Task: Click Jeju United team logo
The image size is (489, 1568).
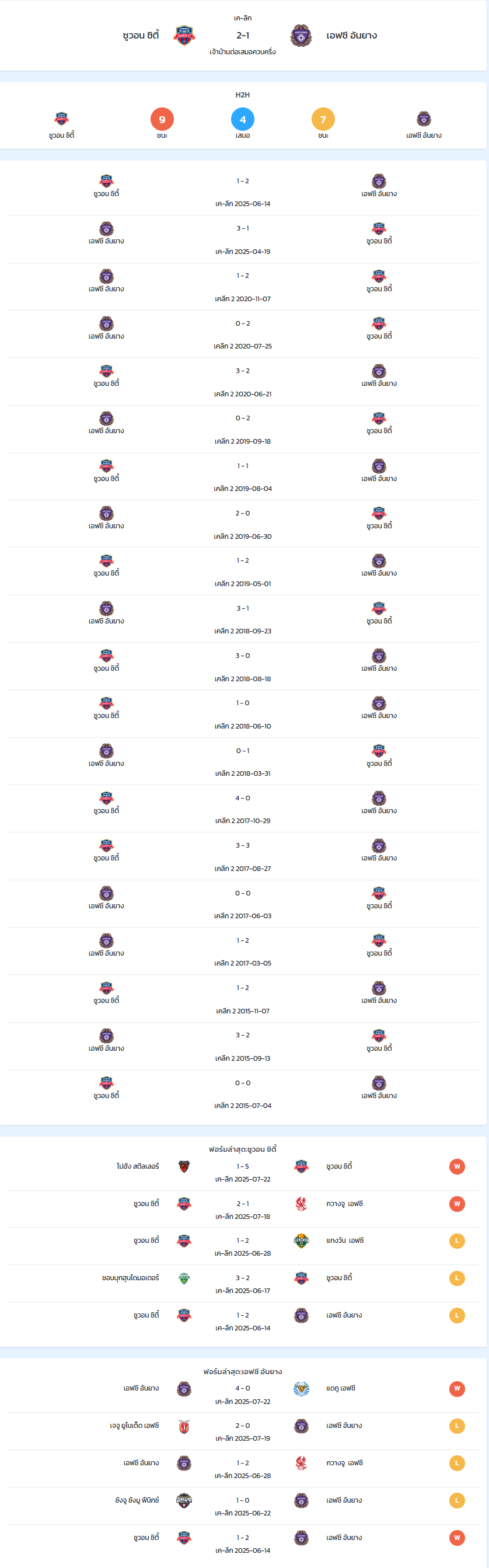Action: pos(184,1426)
